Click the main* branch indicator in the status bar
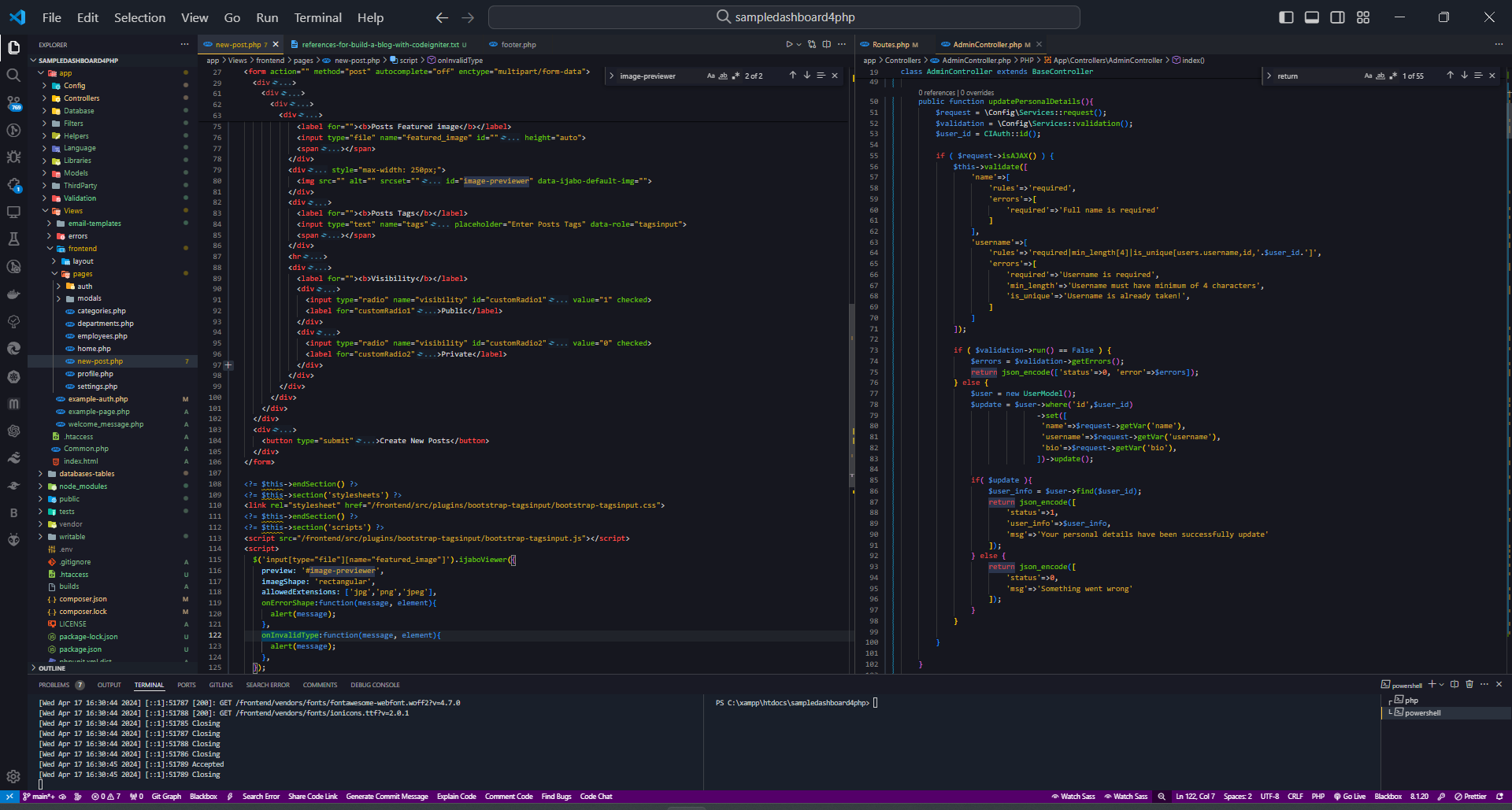This screenshot has width=1512, height=810. 39,797
